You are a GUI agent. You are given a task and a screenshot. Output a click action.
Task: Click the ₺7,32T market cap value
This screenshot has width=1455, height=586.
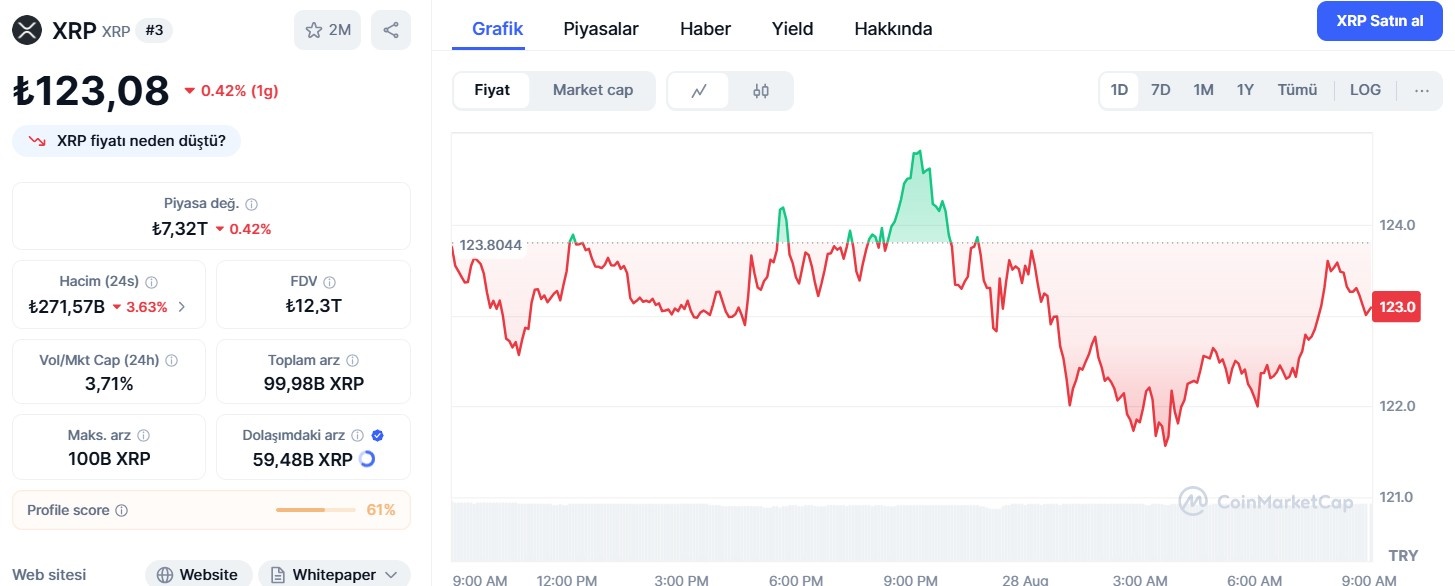click(179, 229)
